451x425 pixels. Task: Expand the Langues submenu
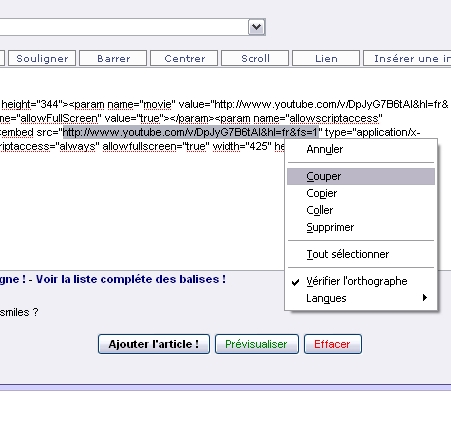(361, 298)
